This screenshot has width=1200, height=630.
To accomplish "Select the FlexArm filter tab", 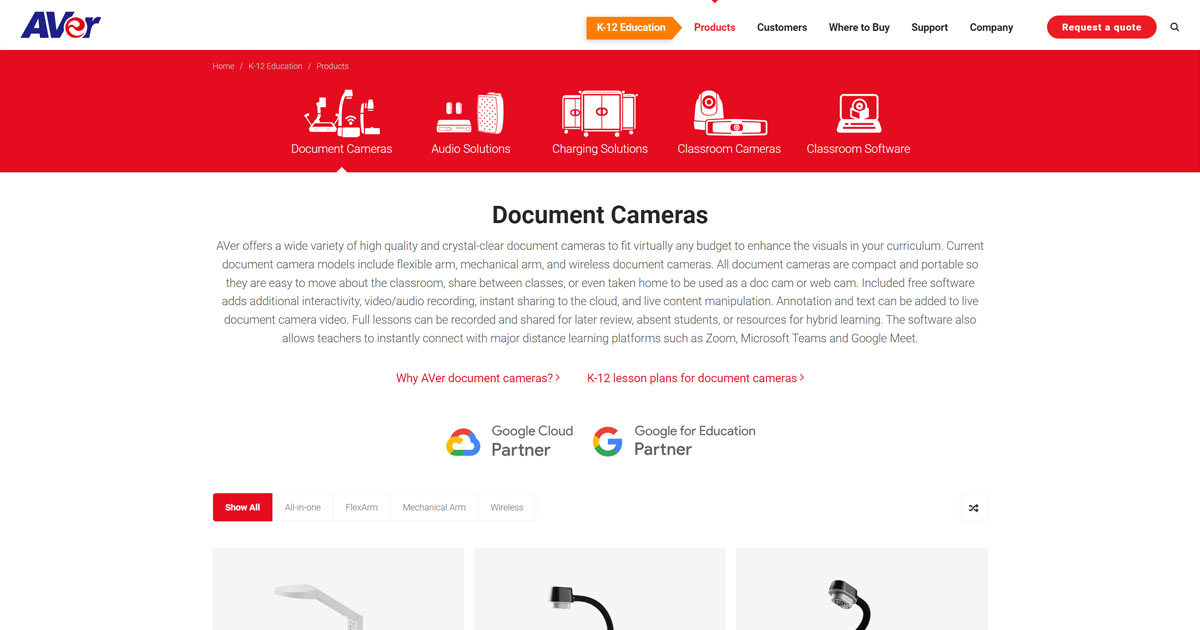I will 361,507.
